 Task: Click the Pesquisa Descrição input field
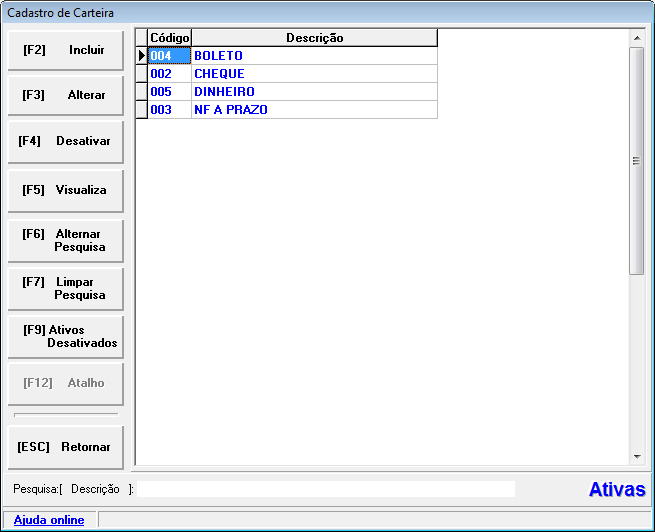(x=327, y=489)
